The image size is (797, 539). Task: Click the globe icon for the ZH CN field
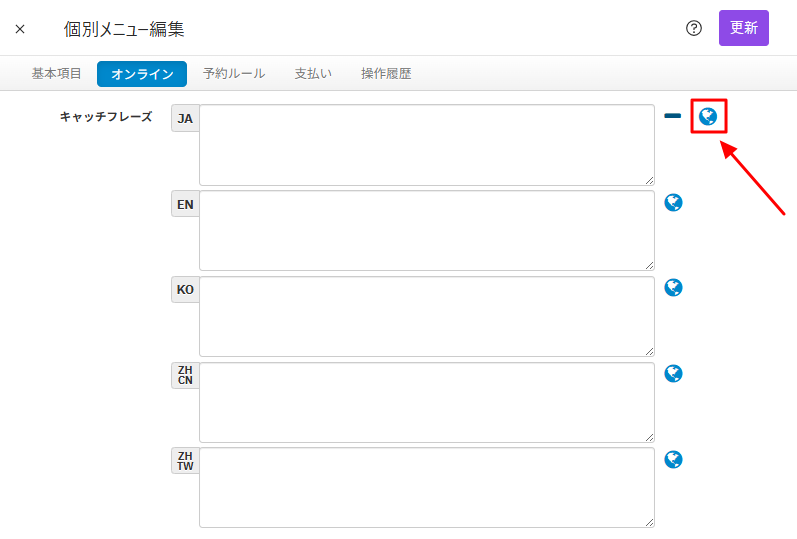click(x=674, y=374)
